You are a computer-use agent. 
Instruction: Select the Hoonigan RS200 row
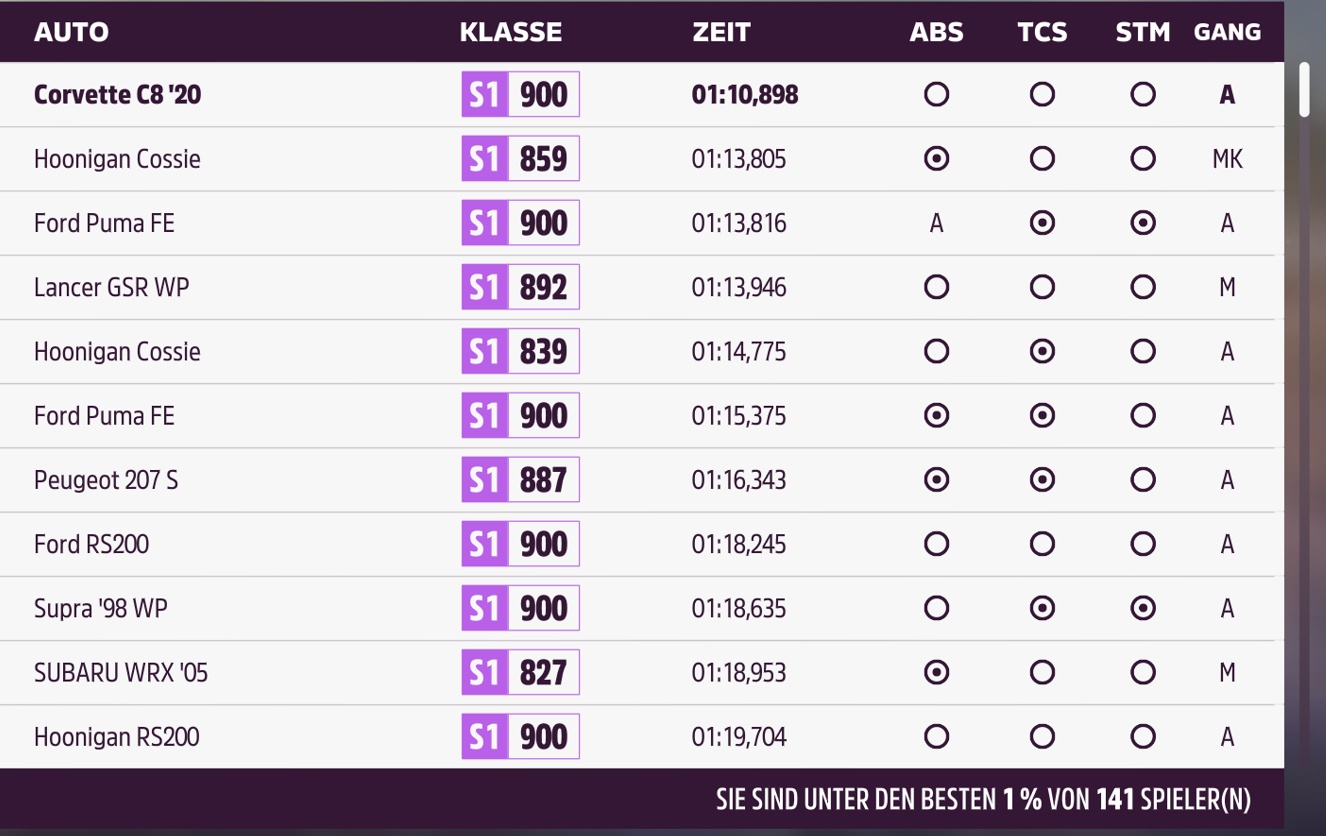coord(116,738)
